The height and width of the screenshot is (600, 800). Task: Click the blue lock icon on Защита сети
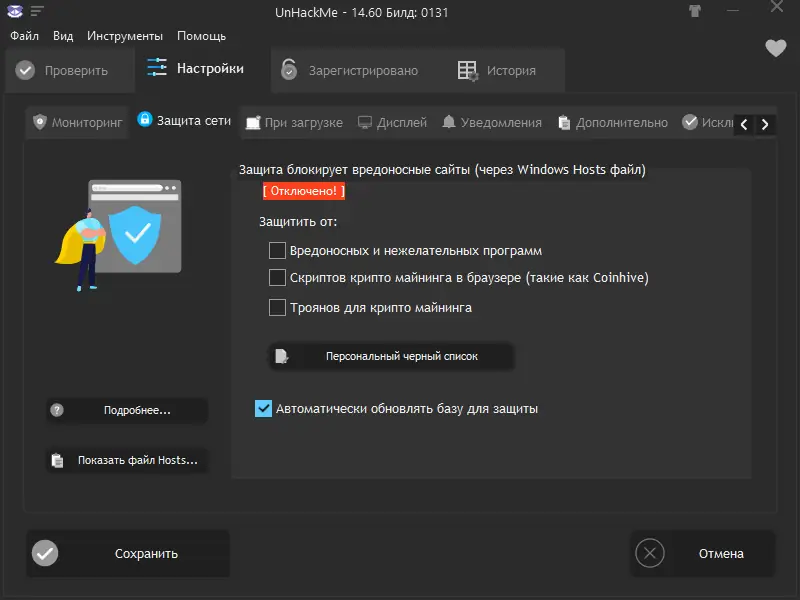pyautogui.click(x=145, y=119)
